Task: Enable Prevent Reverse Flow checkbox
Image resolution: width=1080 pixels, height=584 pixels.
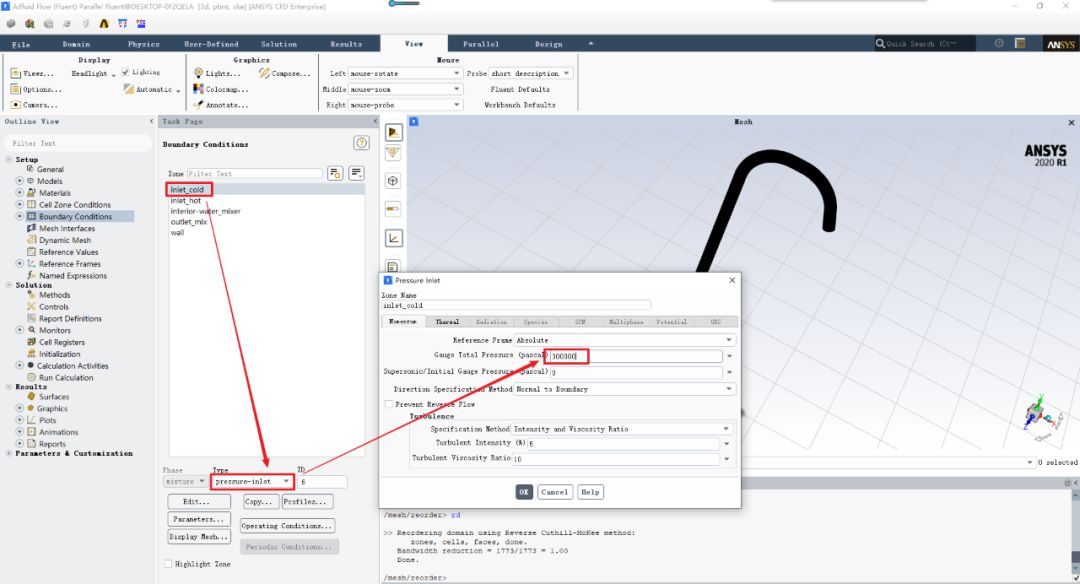Action: (388, 404)
